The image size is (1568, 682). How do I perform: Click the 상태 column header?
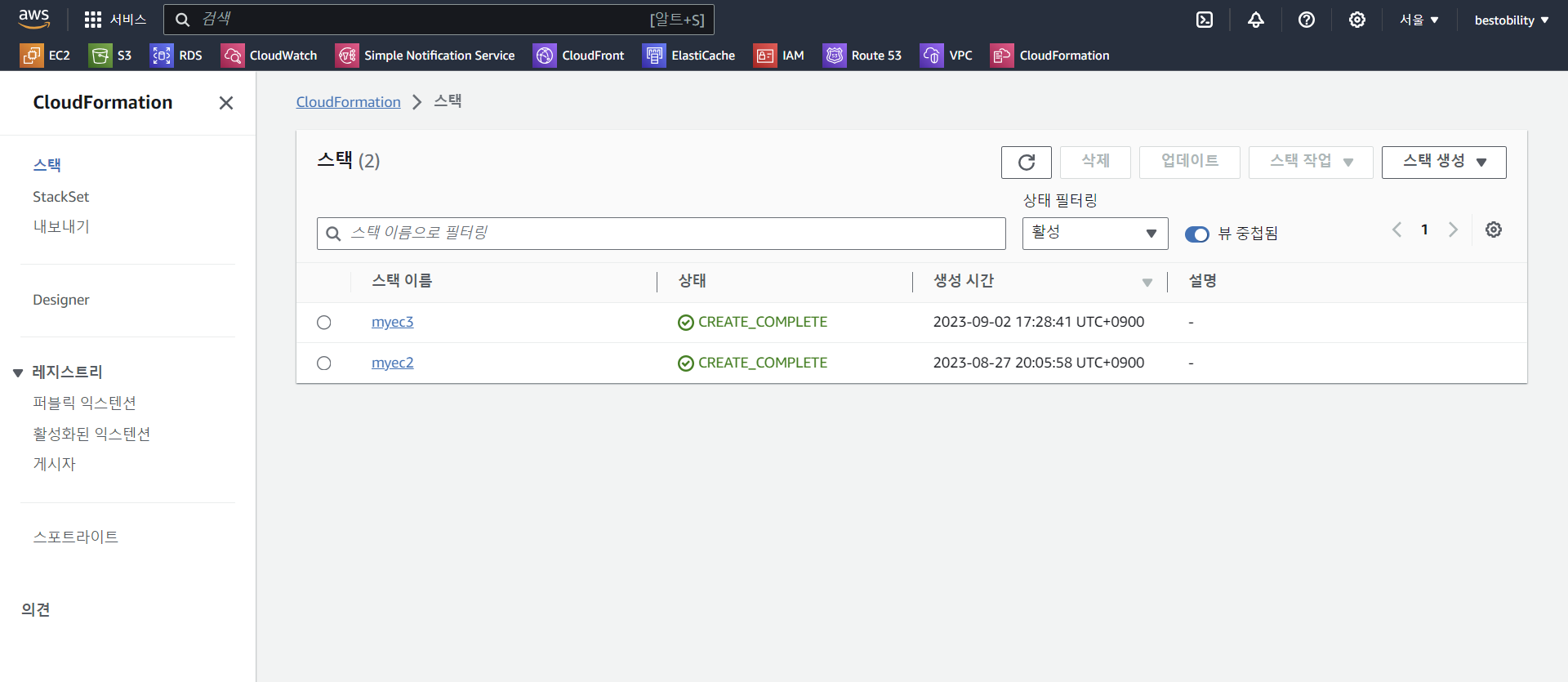pyautogui.click(x=693, y=281)
